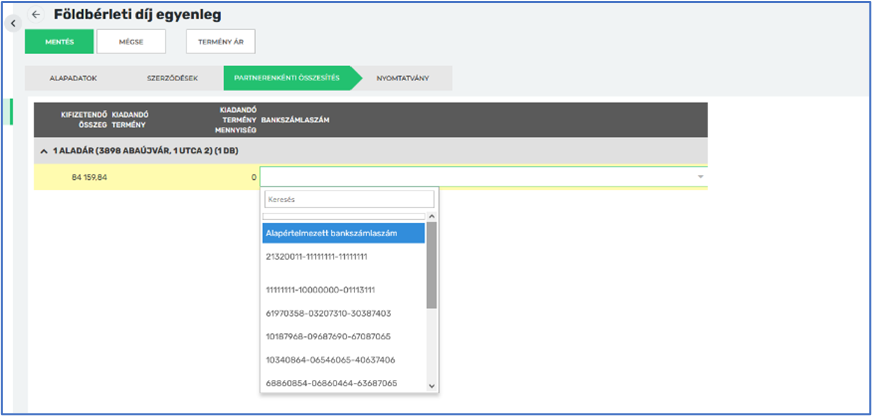This screenshot has width=872, height=416.
Task: Switch to the Alapadatok tab
Action: 71,78
